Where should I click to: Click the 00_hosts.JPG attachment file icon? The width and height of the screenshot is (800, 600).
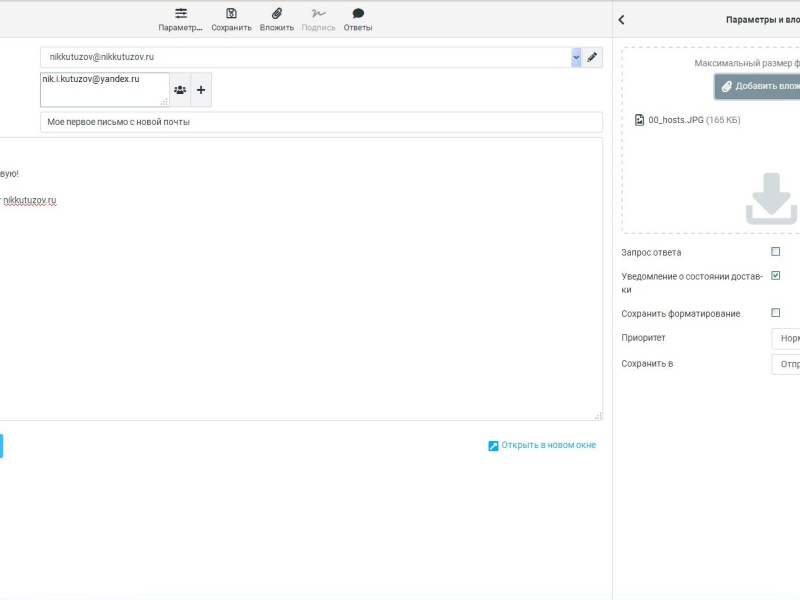click(x=639, y=120)
